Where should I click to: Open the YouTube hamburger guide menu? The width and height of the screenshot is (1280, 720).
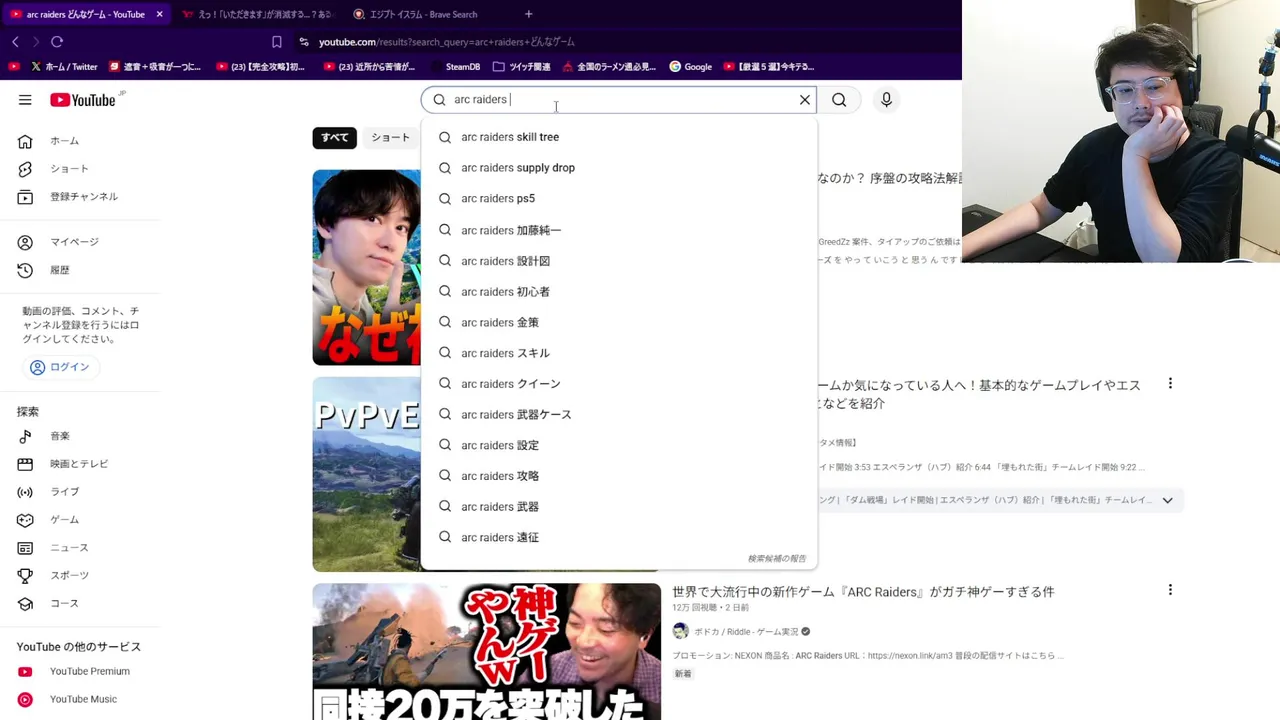pos(25,100)
